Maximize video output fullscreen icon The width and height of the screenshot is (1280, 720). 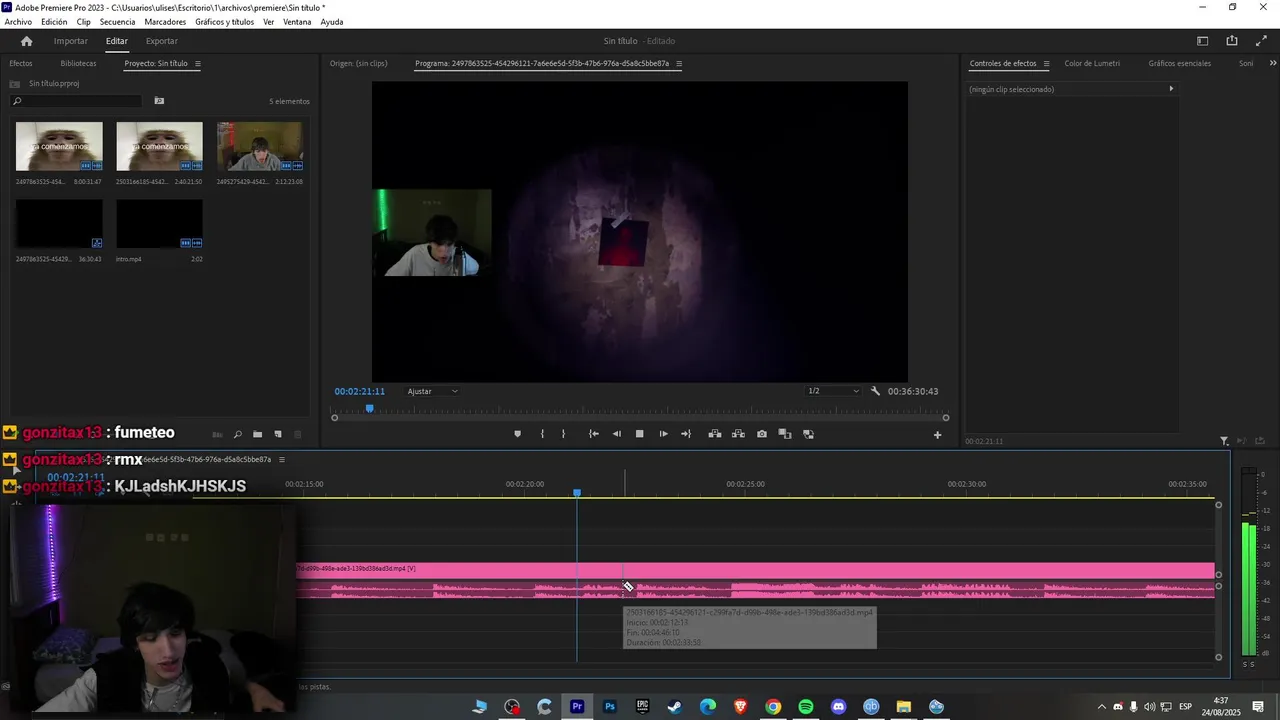click(x=1260, y=41)
